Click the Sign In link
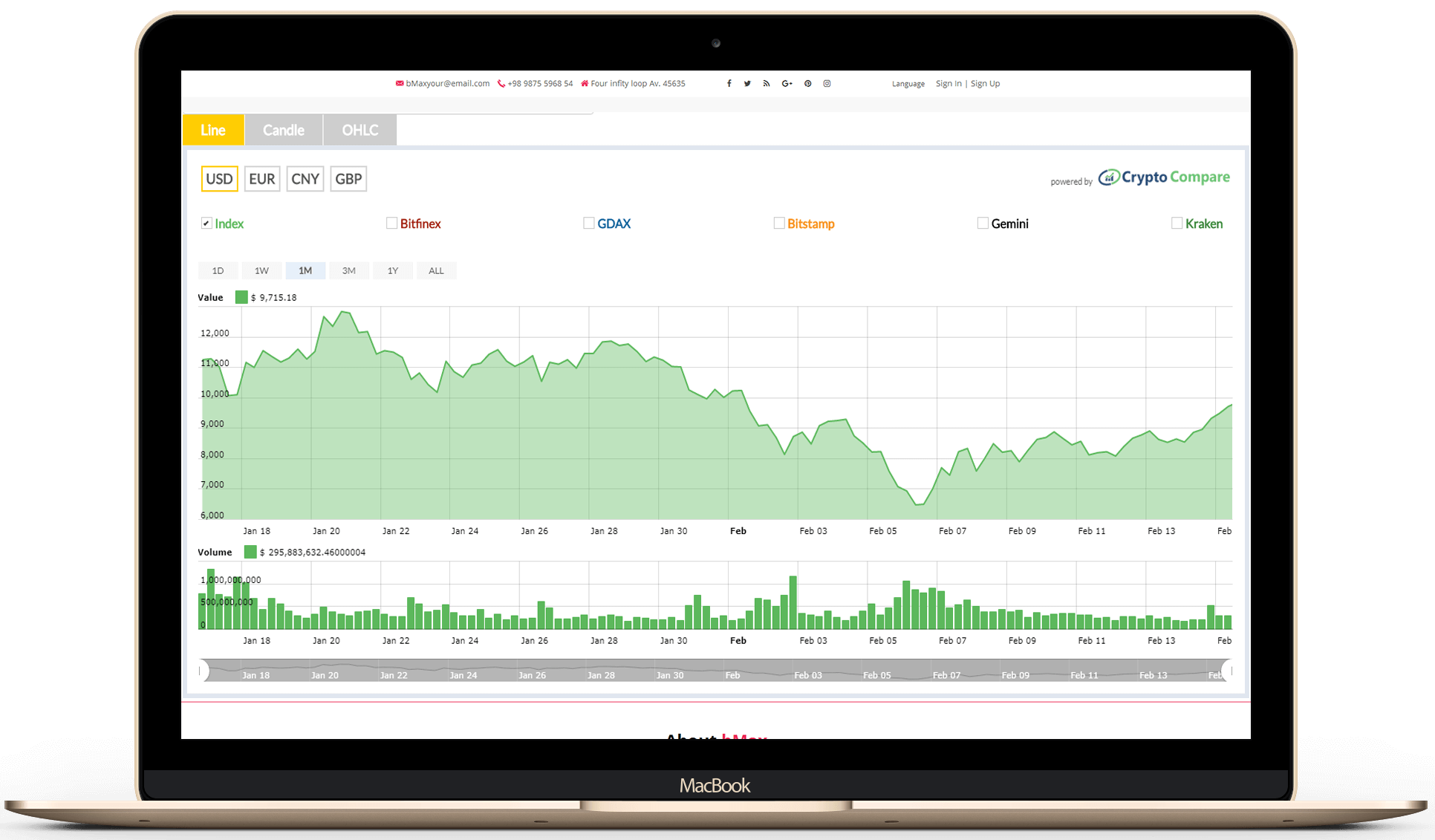Viewport: 1435px width, 840px height. tap(948, 84)
